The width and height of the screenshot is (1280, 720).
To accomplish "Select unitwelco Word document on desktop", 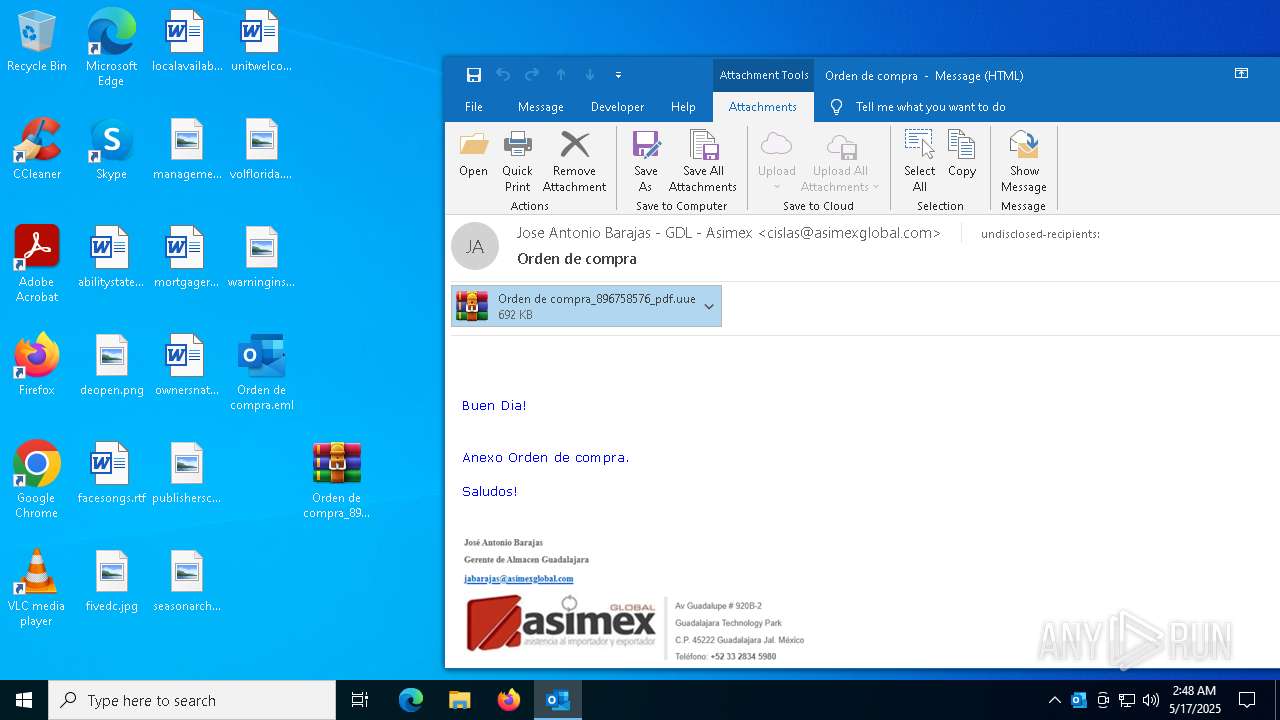I will [261, 42].
